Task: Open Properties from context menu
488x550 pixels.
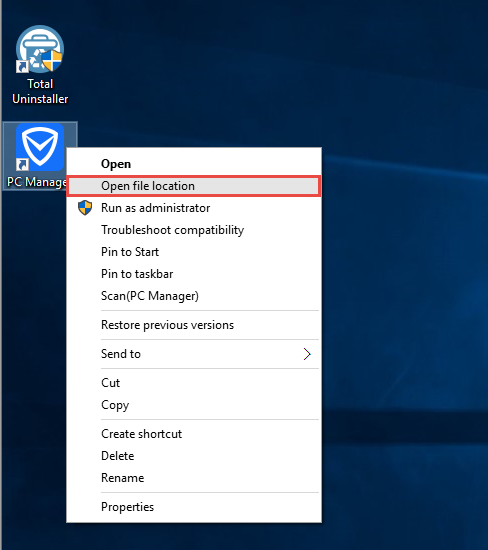Action: 194,507
